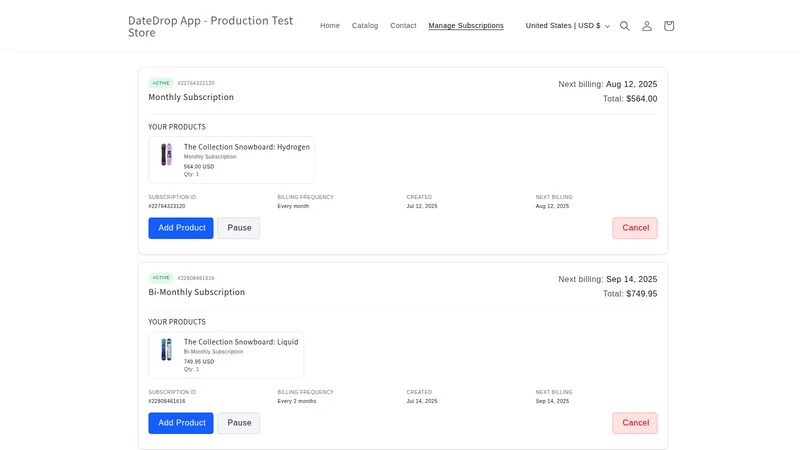Click the Jul 12, 2025 created date
The height and width of the screenshot is (450, 800).
pos(422,206)
